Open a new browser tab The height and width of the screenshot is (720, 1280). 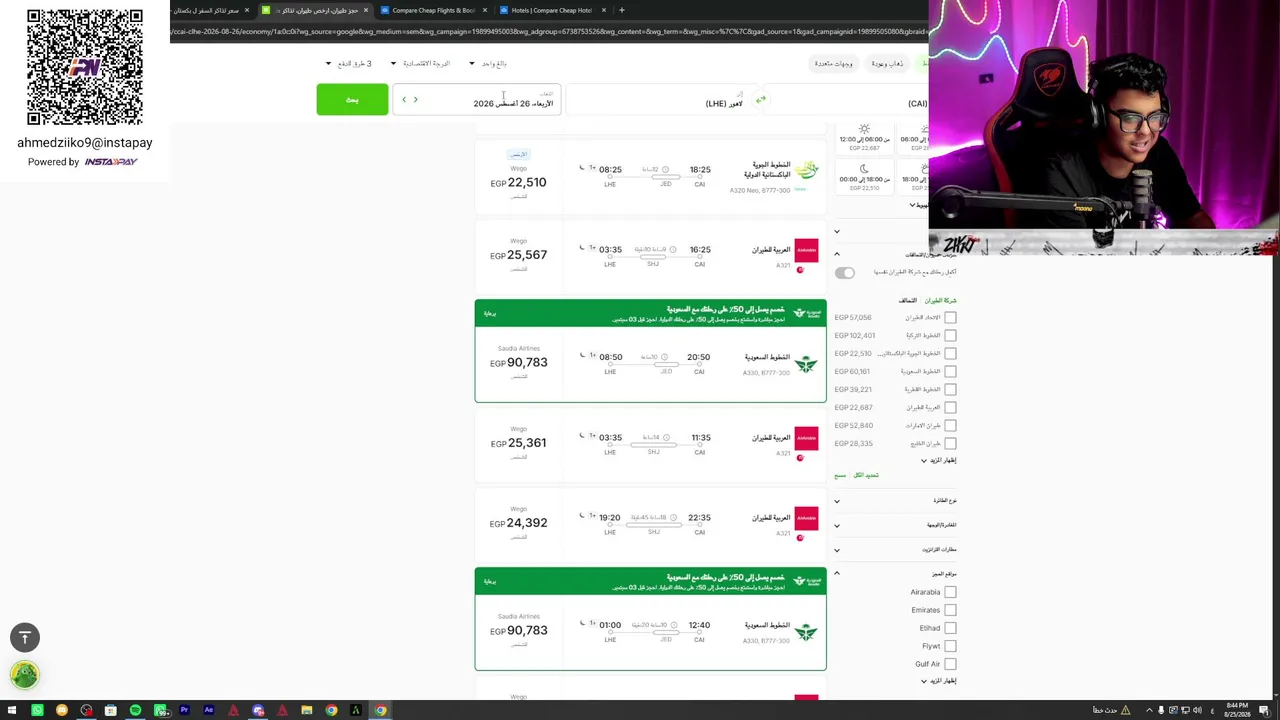(622, 10)
